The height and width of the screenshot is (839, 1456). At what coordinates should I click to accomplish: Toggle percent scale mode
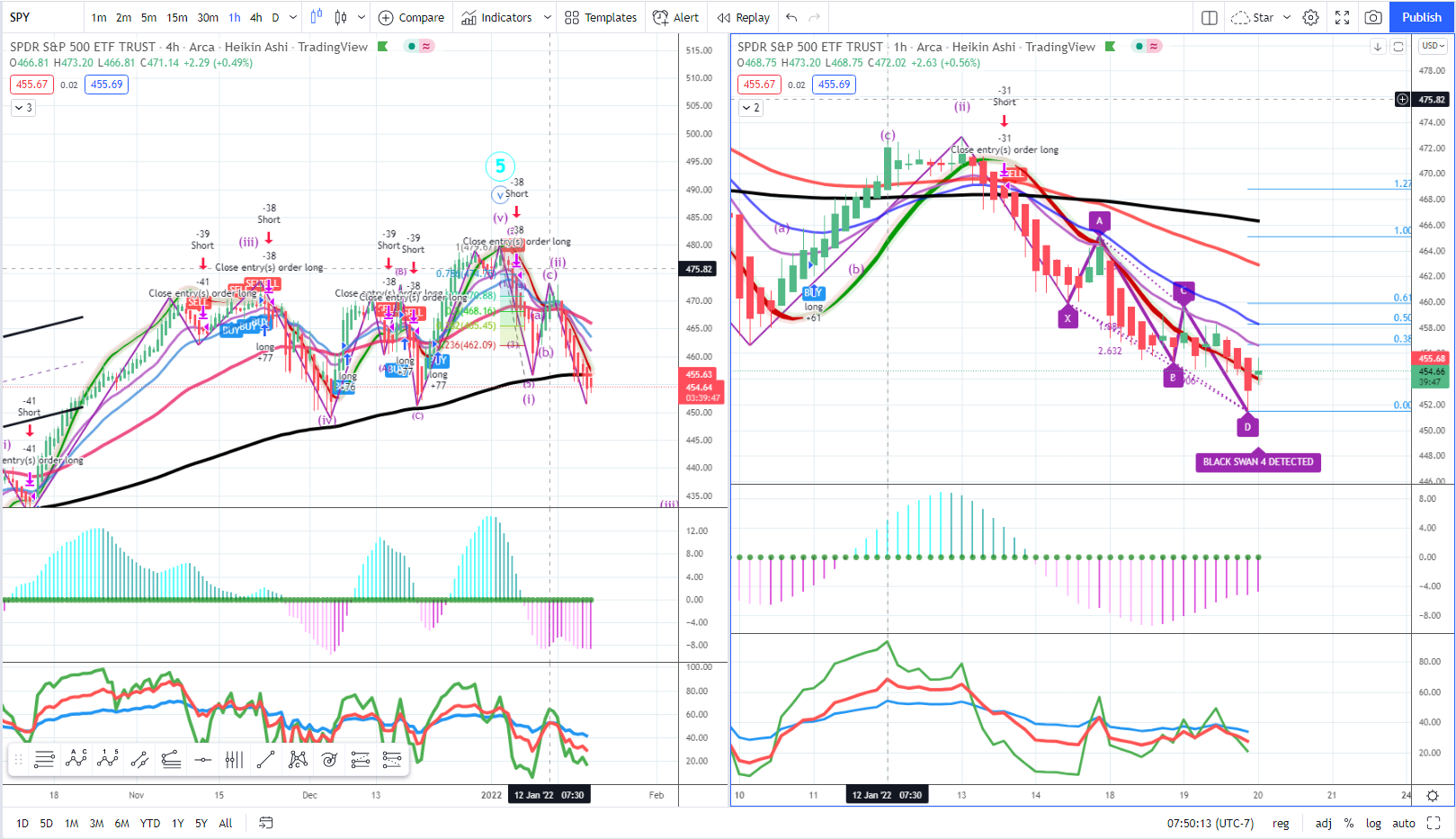(1349, 823)
